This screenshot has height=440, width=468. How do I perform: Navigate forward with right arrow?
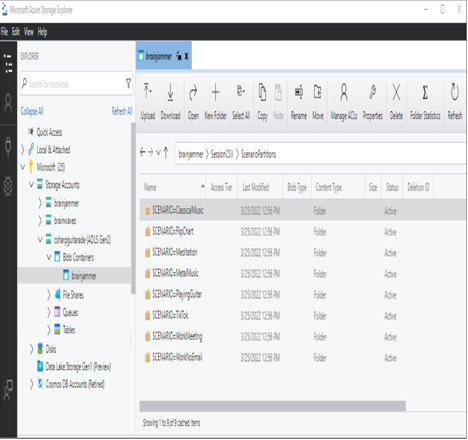(150, 153)
